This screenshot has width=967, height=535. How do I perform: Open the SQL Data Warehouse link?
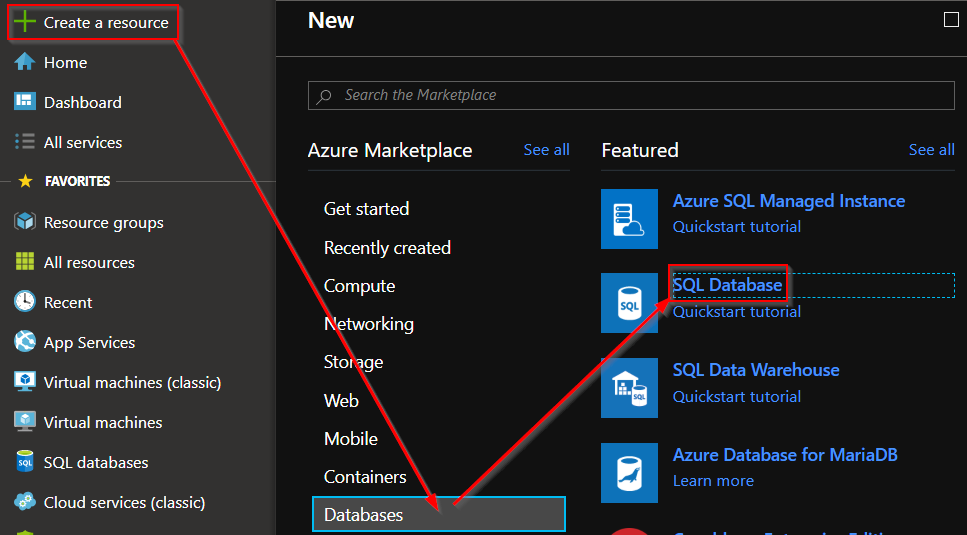pyautogui.click(x=756, y=370)
